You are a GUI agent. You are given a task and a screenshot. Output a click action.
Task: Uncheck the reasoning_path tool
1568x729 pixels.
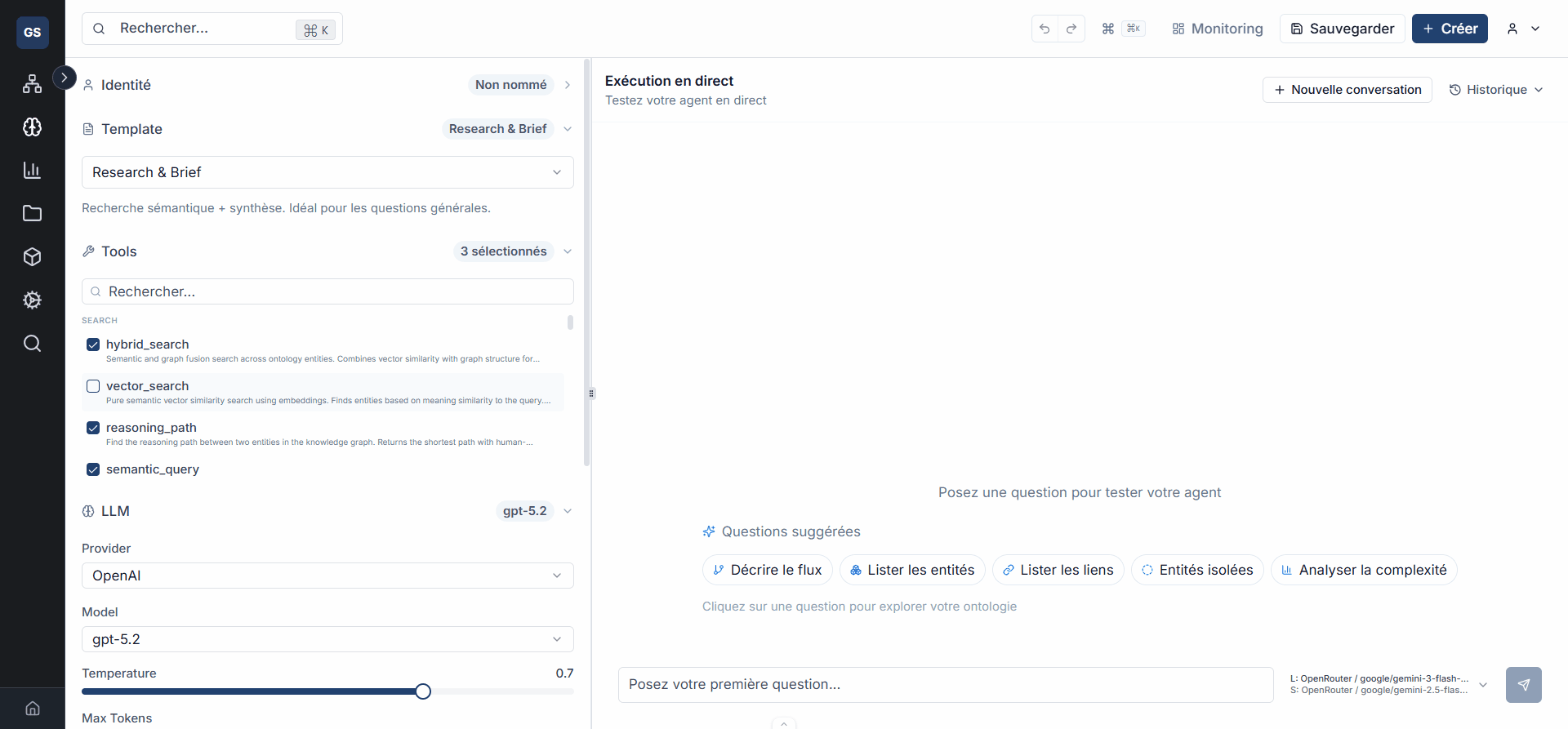tap(93, 428)
